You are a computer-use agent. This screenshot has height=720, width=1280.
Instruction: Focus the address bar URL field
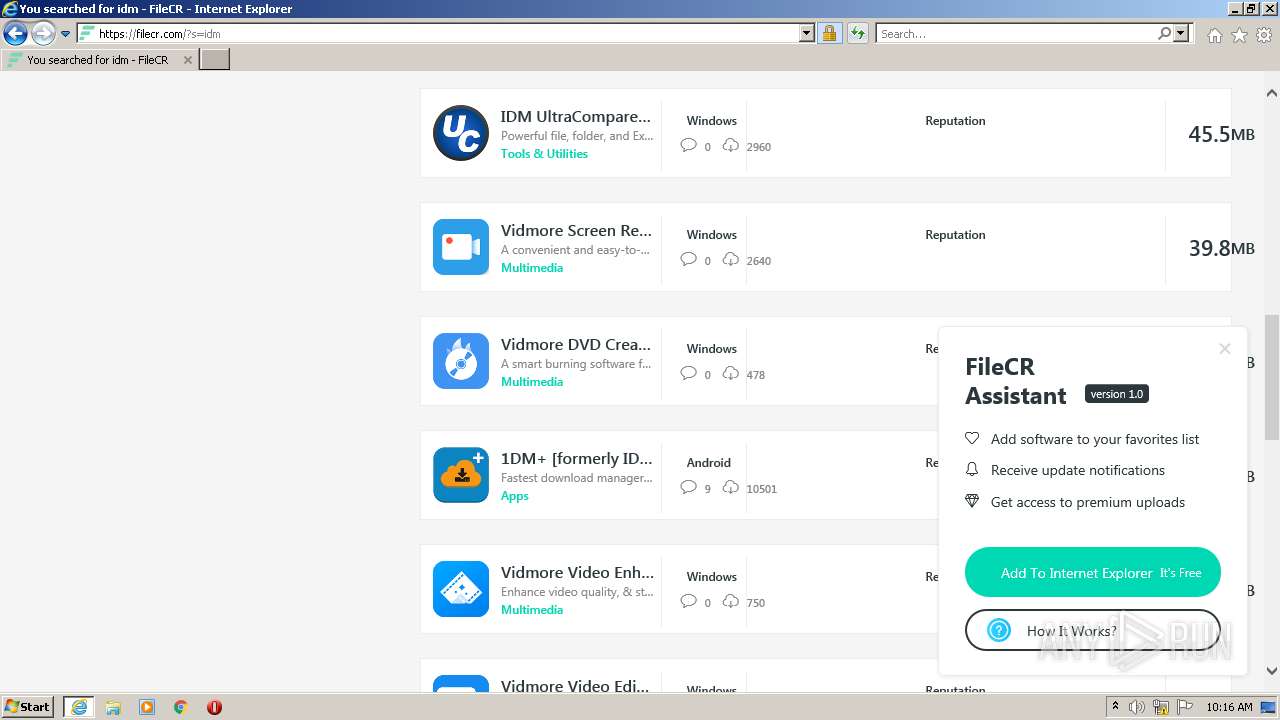point(447,33)
